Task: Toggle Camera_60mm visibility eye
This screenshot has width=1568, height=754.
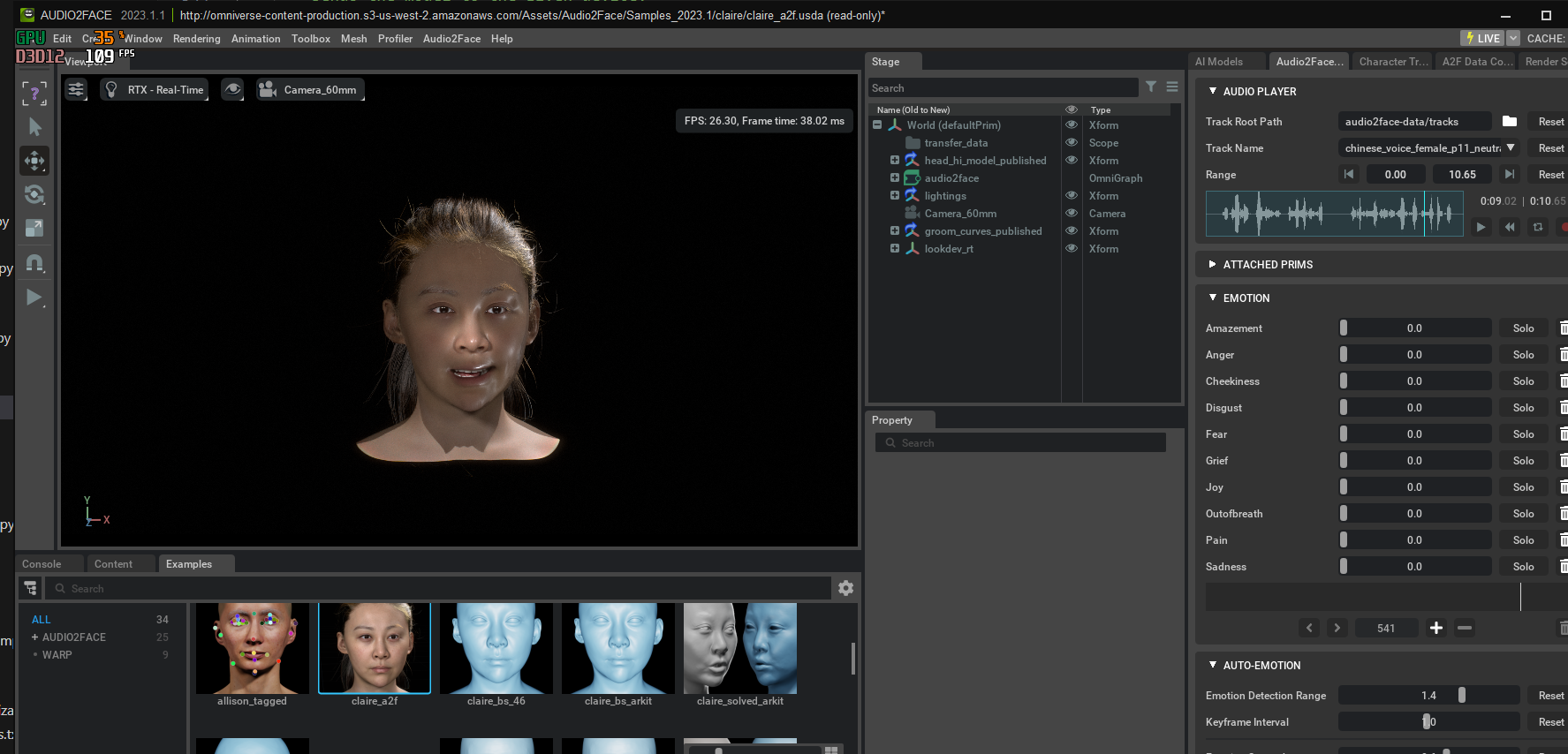Action: point(1072,213)
